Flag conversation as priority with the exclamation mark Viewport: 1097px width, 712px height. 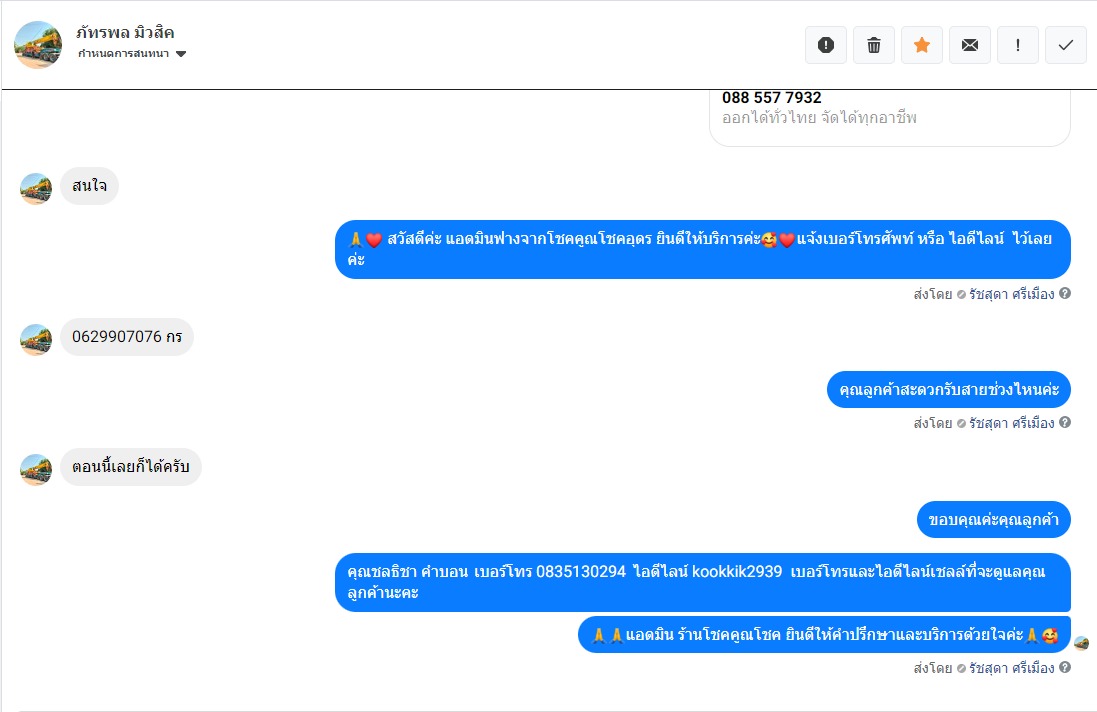1018,45
